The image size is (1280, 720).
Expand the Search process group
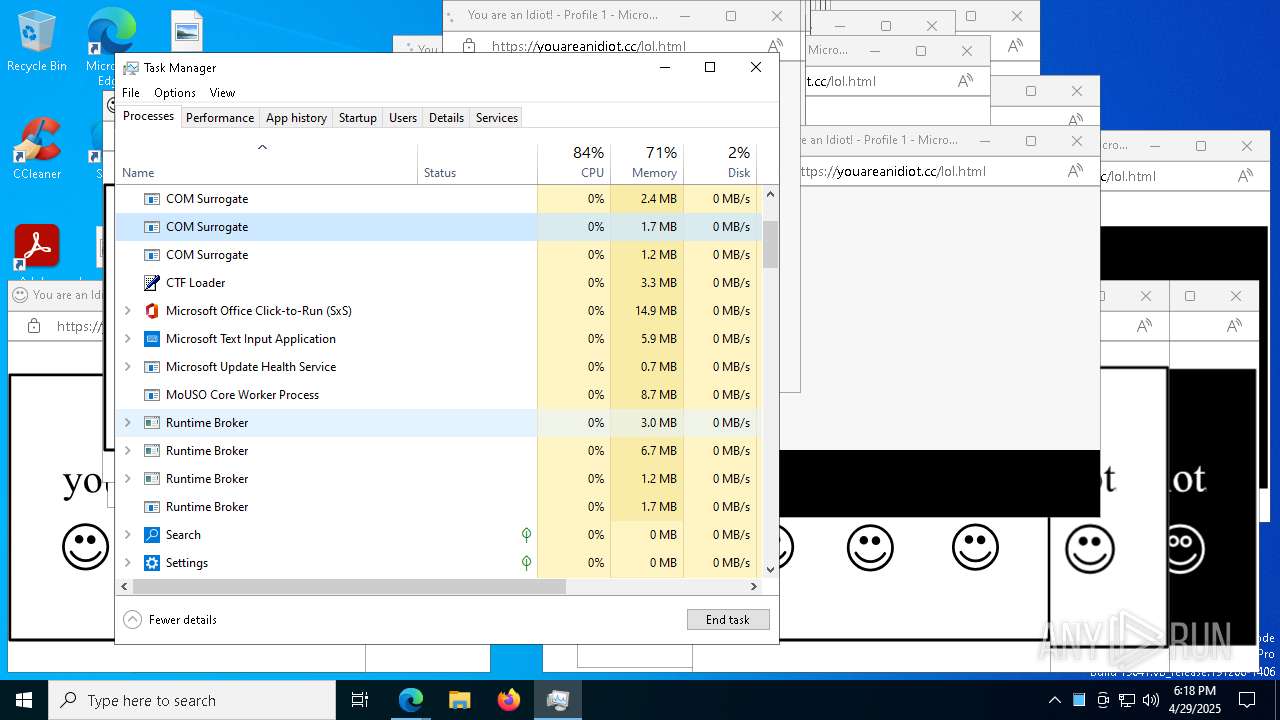127,535
